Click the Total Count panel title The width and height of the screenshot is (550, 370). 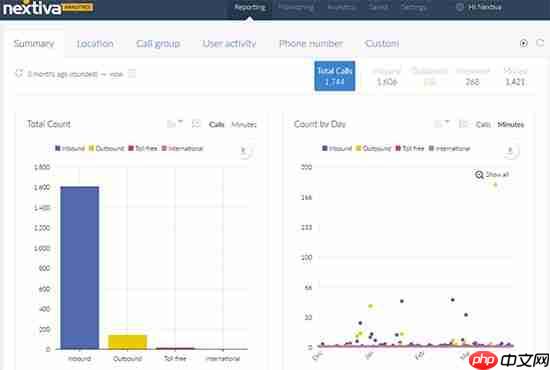pos(49,124)
